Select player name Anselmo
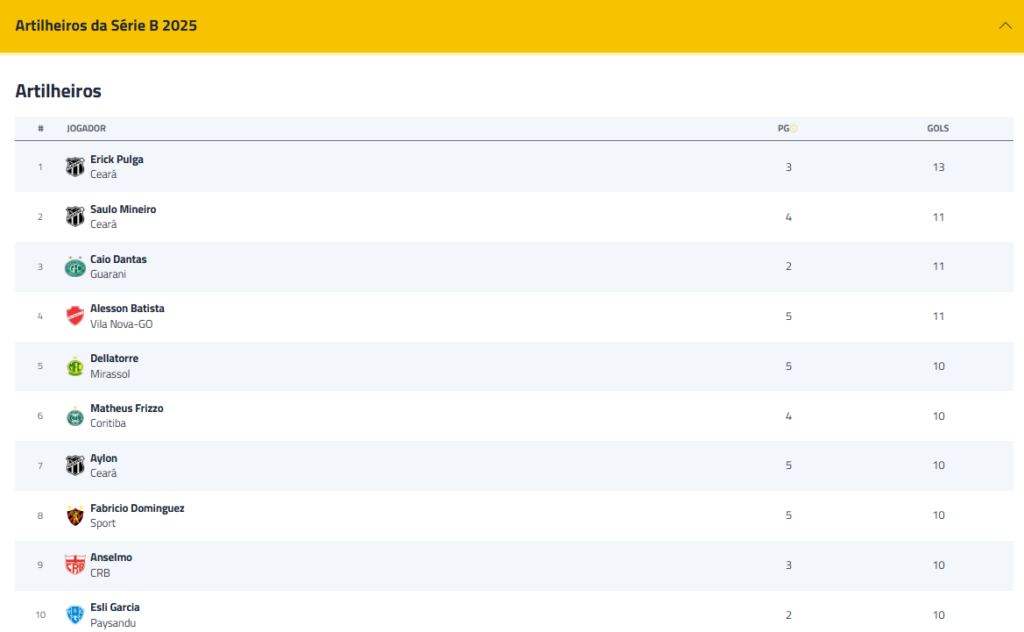Viewport: 1024px width, 632px height. pyautogui.click(x=111, y=557)
